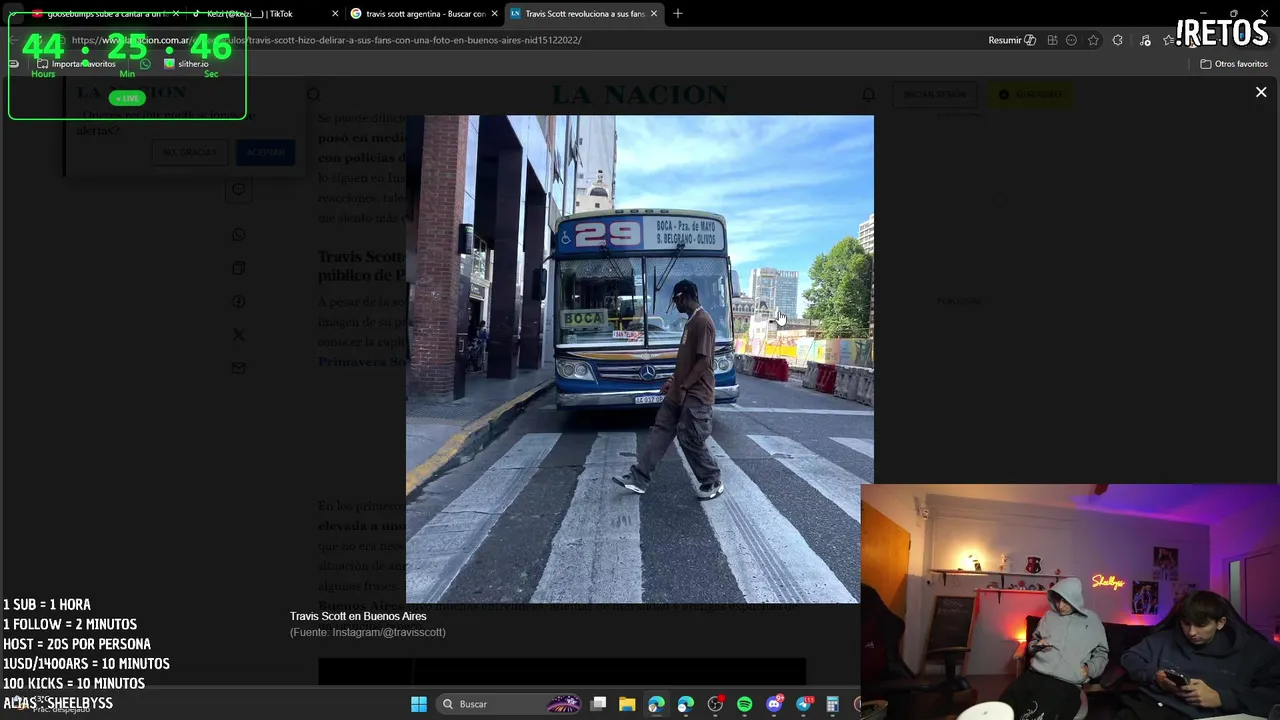Open Telegram from the taskbar
Image resolution: width=1280 pixels, height=720 pixels.
click(804, 704)
